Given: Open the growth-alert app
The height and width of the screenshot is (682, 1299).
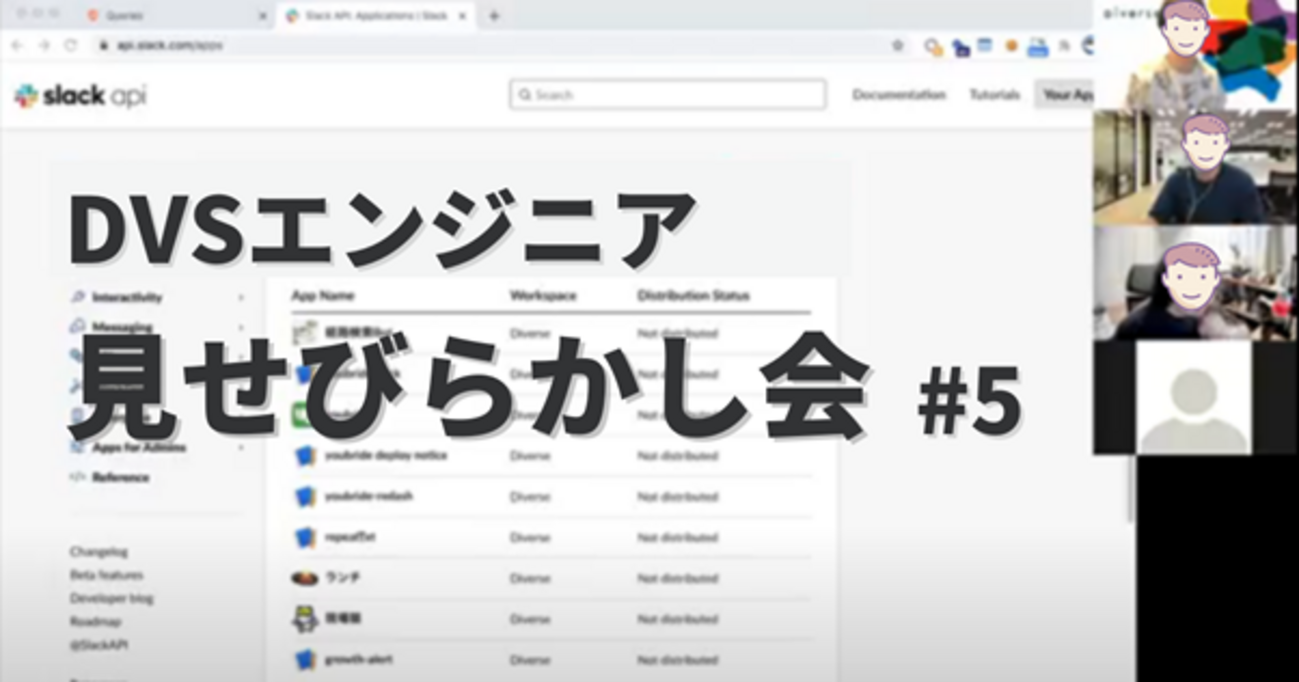Looking at the screenshot, I should coord(358,660).
